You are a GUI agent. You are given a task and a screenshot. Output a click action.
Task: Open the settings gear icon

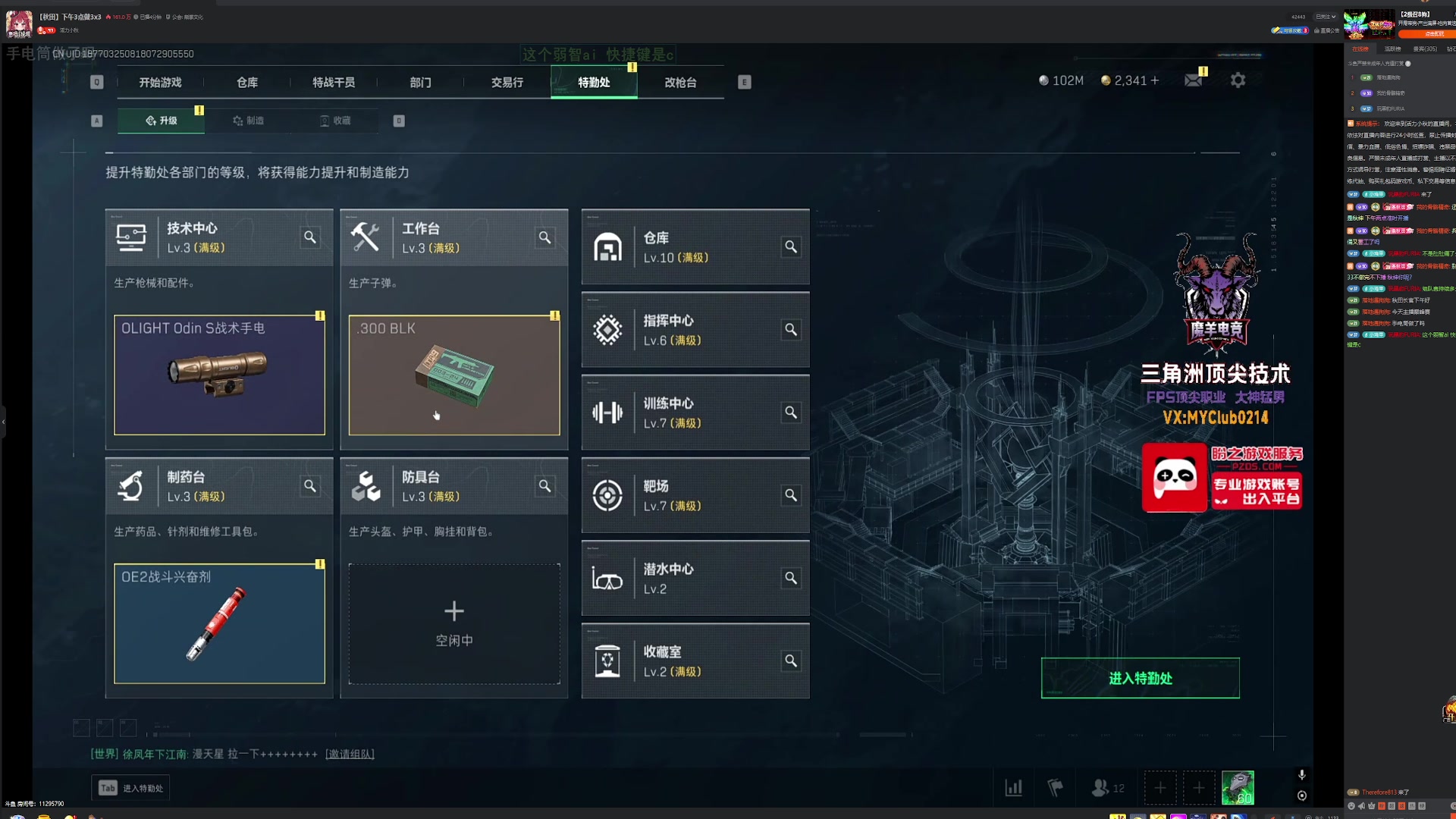coord(1238,80)
